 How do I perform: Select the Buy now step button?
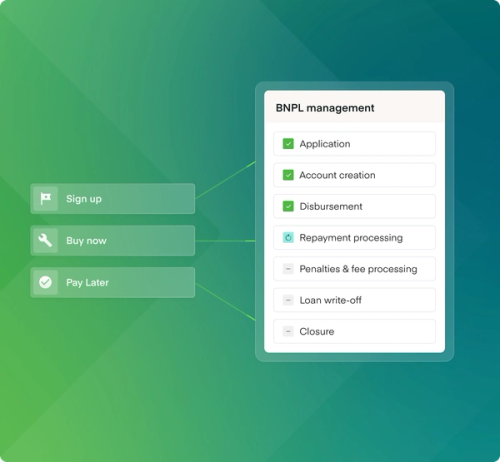113,240
